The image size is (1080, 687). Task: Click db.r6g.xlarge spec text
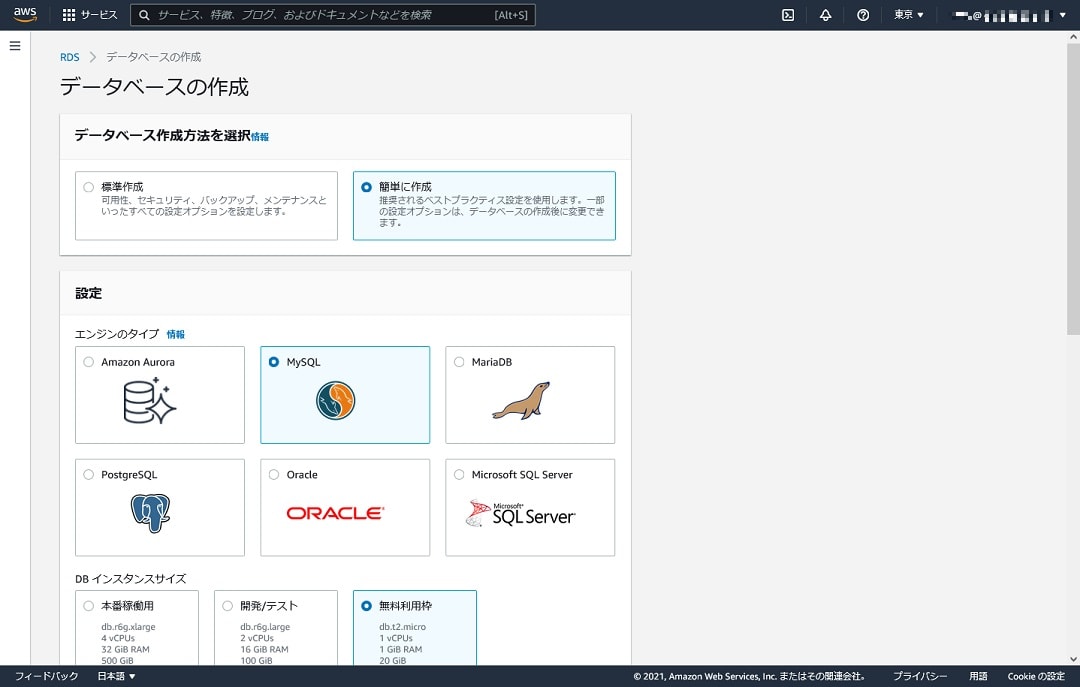click(x=128, y=627)
